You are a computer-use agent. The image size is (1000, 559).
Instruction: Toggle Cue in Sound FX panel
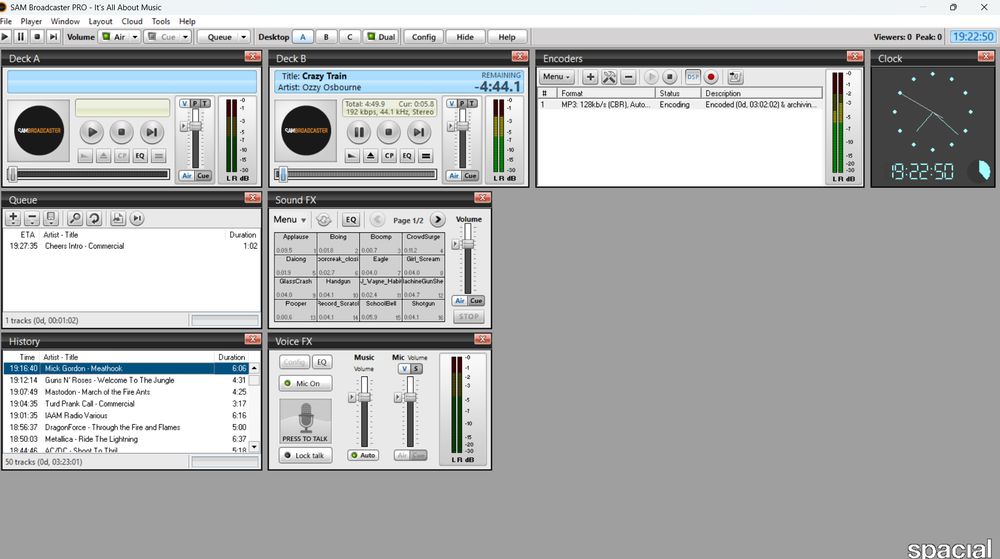(476, 301)
